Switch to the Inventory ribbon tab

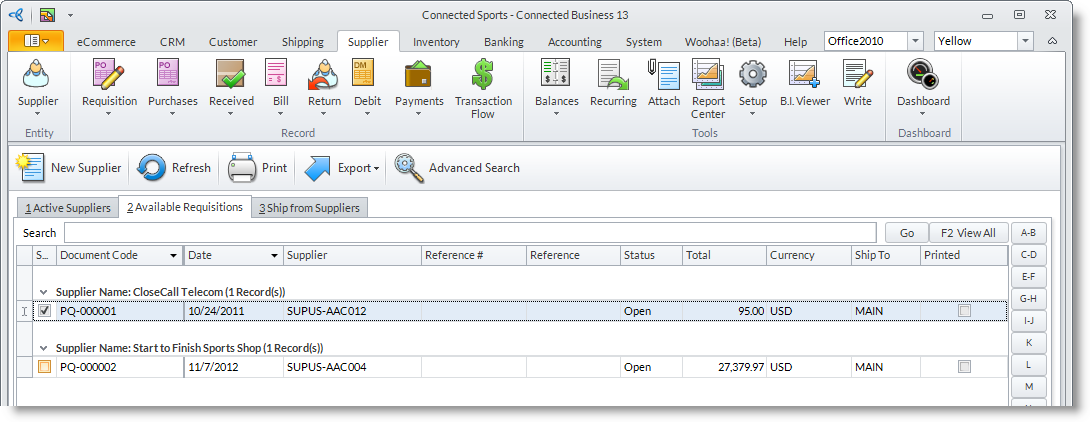pos(436,42)
